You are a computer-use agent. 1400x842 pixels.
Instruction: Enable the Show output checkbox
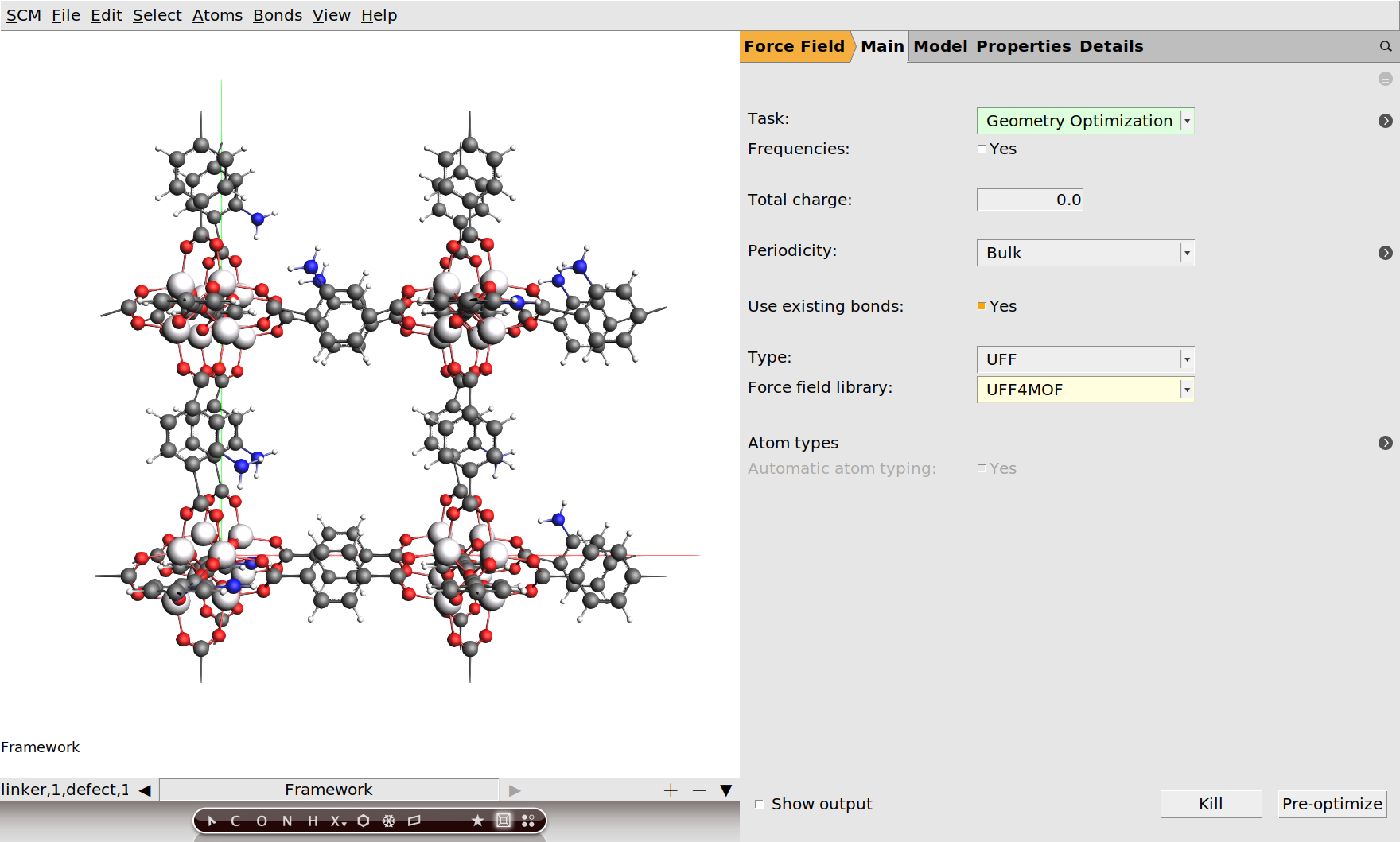pos(760,804)
